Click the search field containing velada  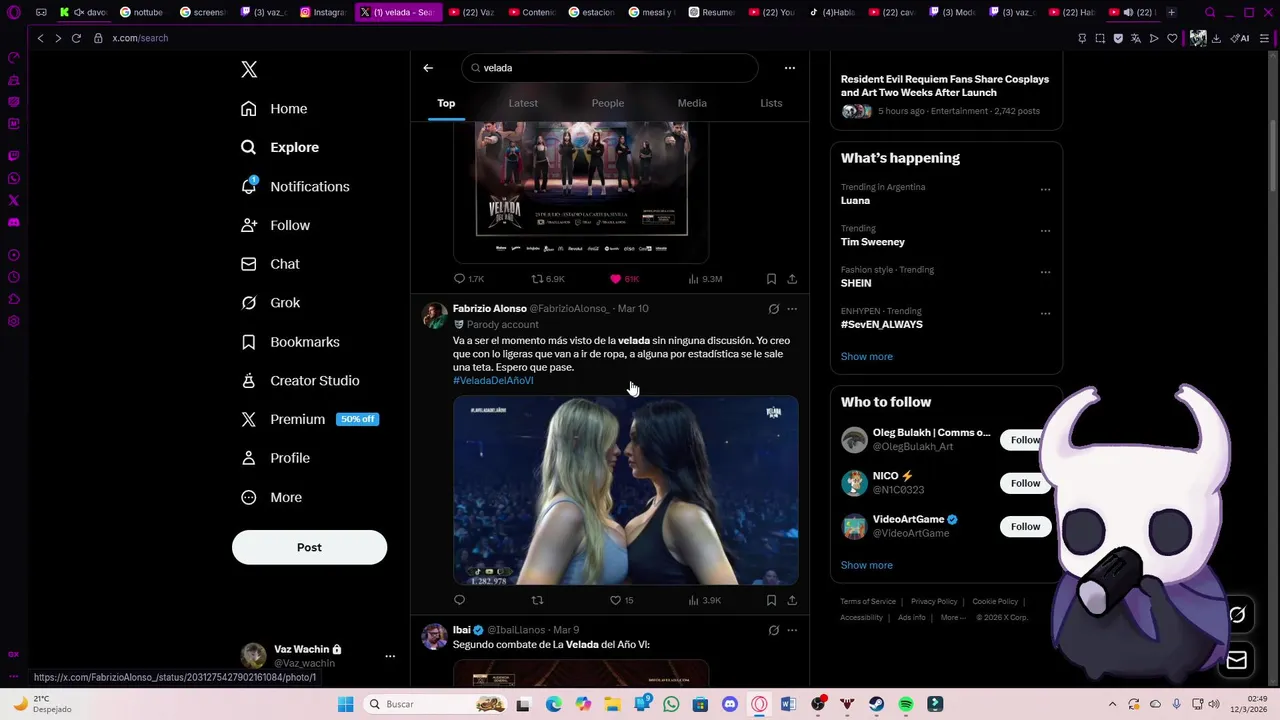point(609,68)
